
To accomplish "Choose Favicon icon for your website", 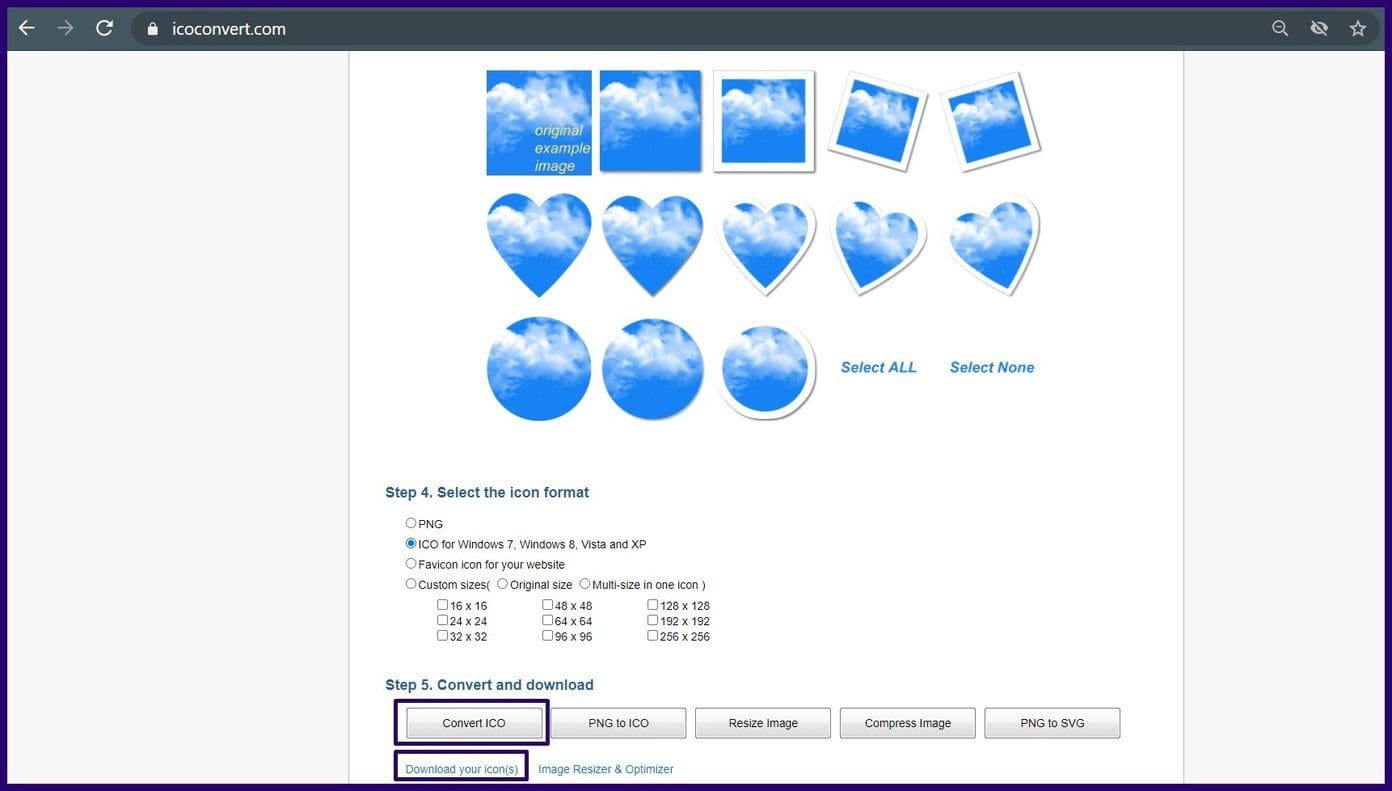I will click(x=411, y=564).
